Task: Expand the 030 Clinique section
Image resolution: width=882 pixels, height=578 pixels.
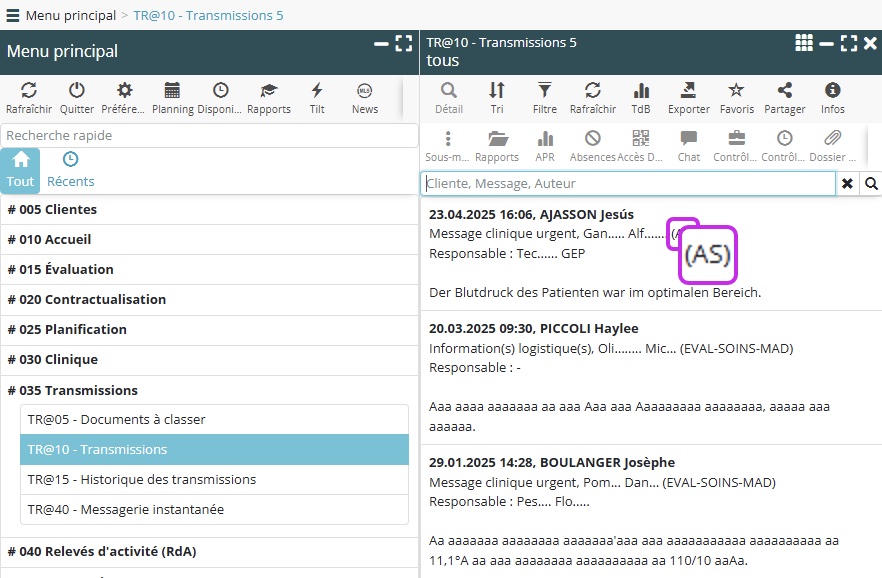Action: (52, 360)
